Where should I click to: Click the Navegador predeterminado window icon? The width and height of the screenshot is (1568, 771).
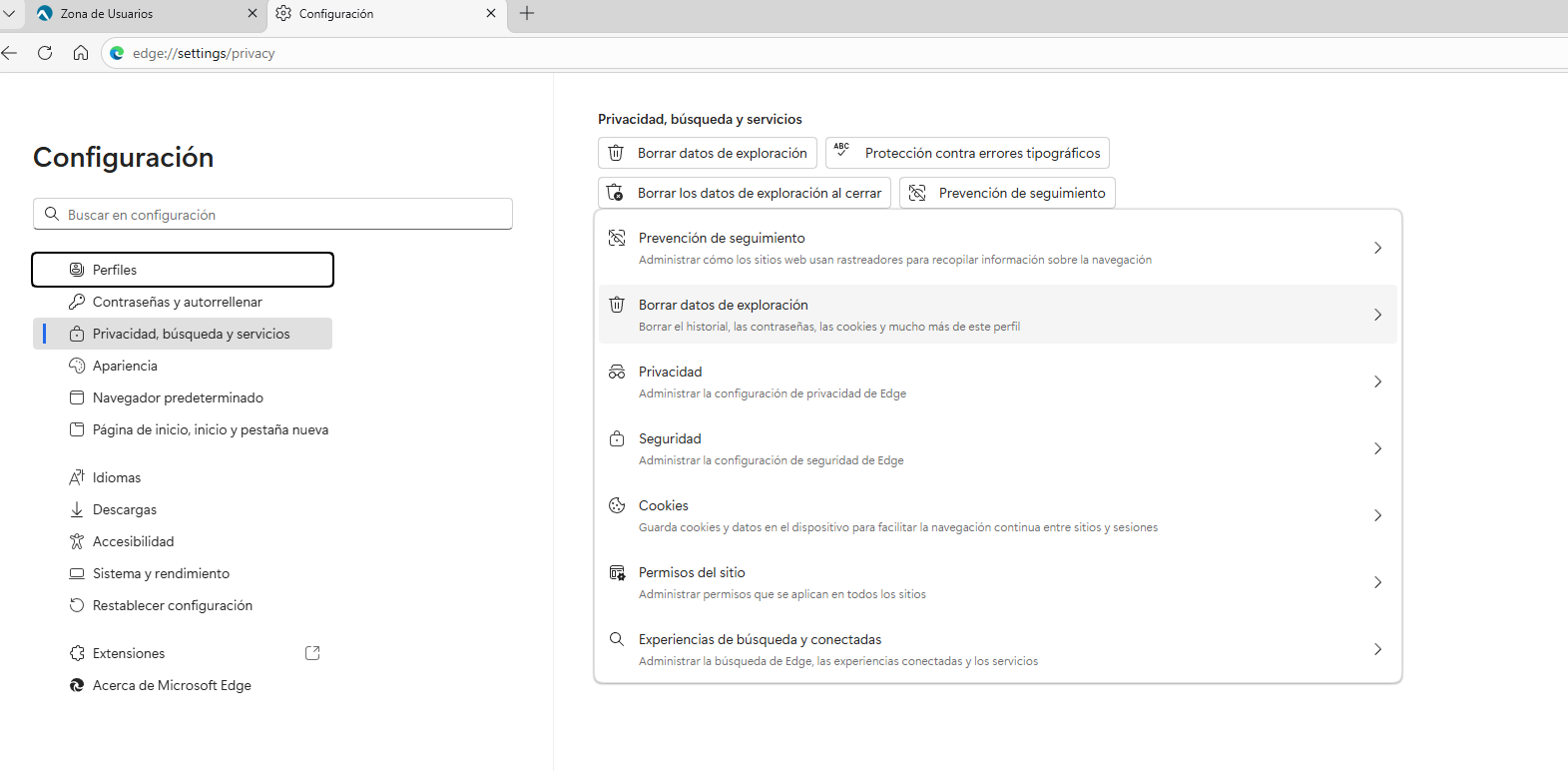[x=77, y=397]
